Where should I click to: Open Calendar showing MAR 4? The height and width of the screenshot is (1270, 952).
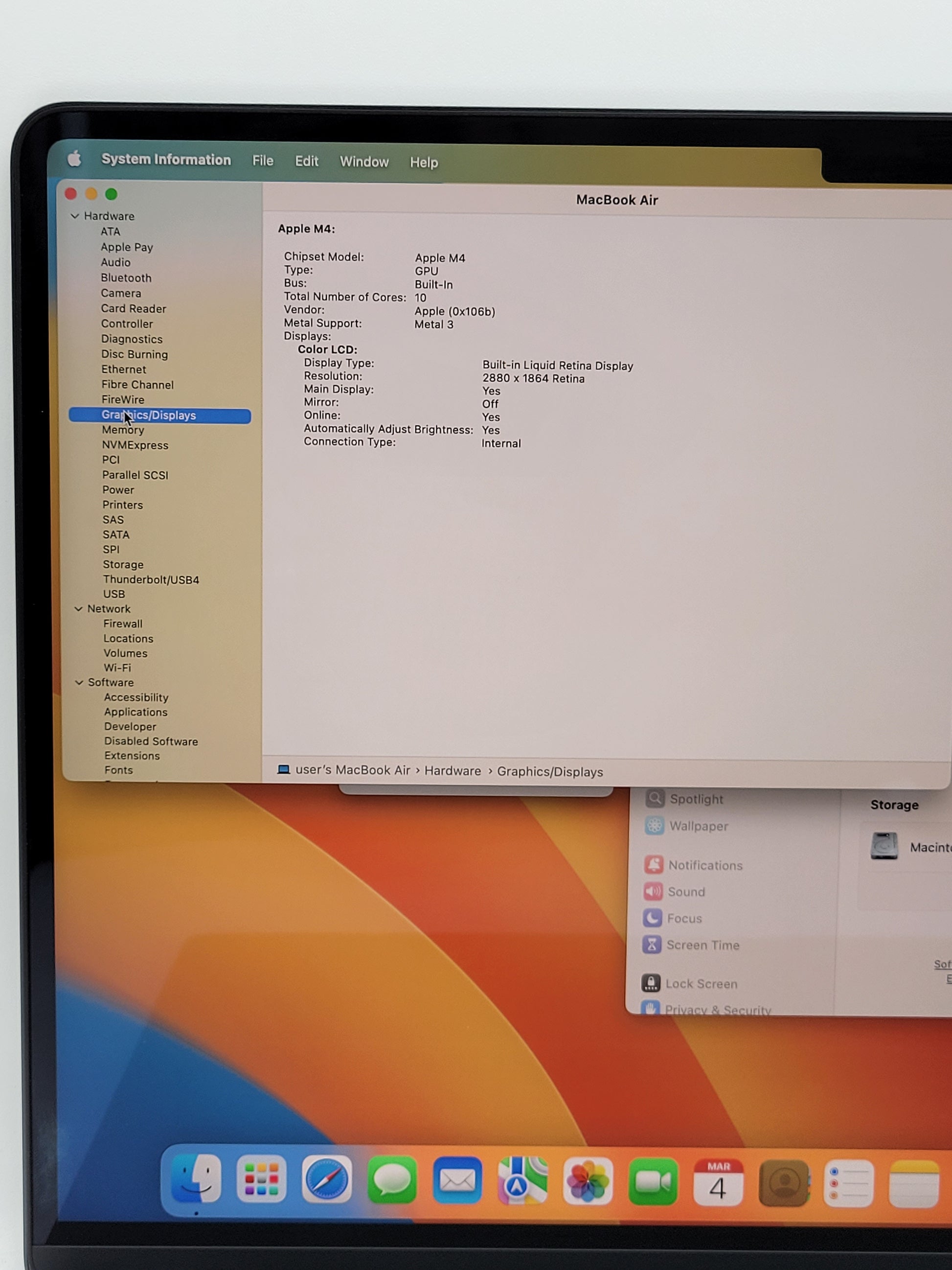(718, 1183)
